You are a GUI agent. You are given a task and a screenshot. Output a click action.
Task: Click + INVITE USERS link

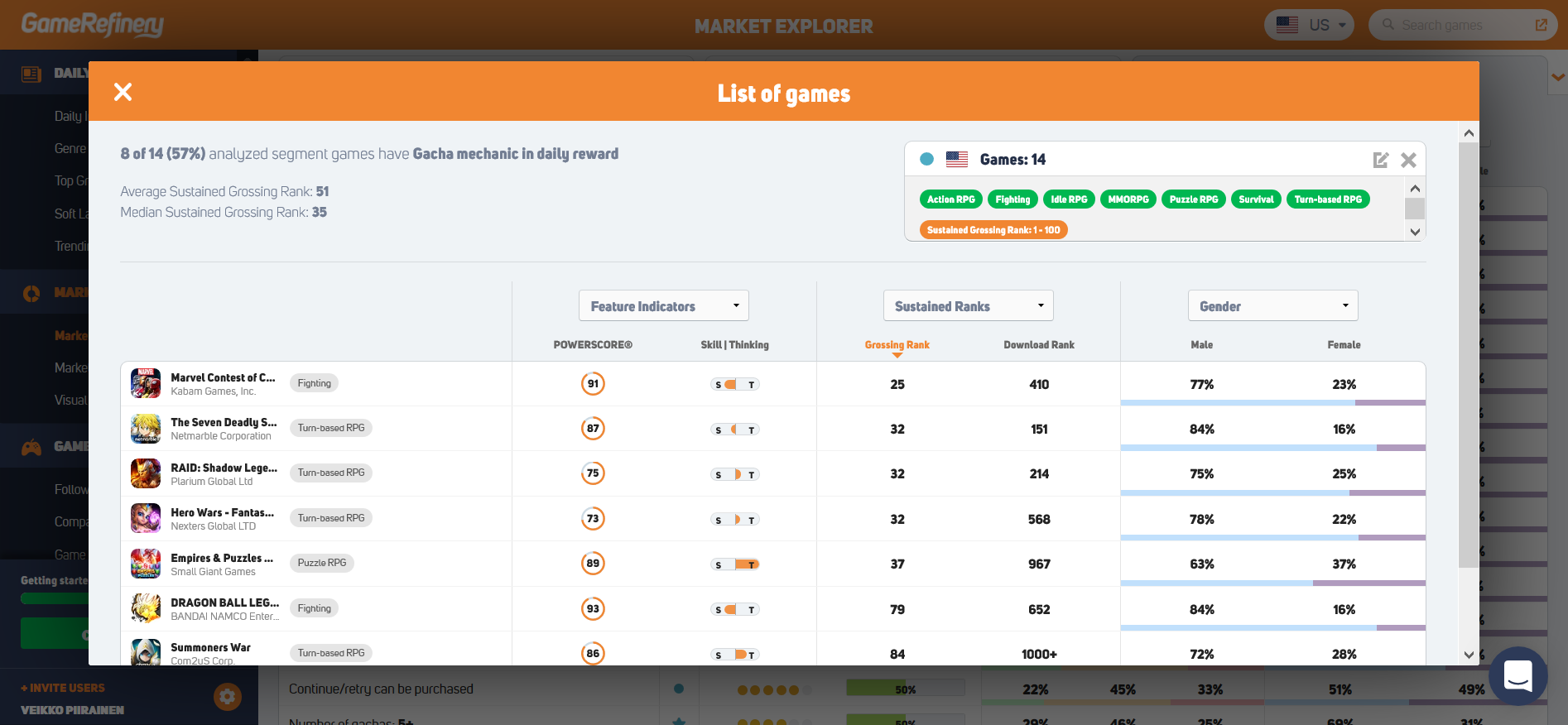point(63,688)
